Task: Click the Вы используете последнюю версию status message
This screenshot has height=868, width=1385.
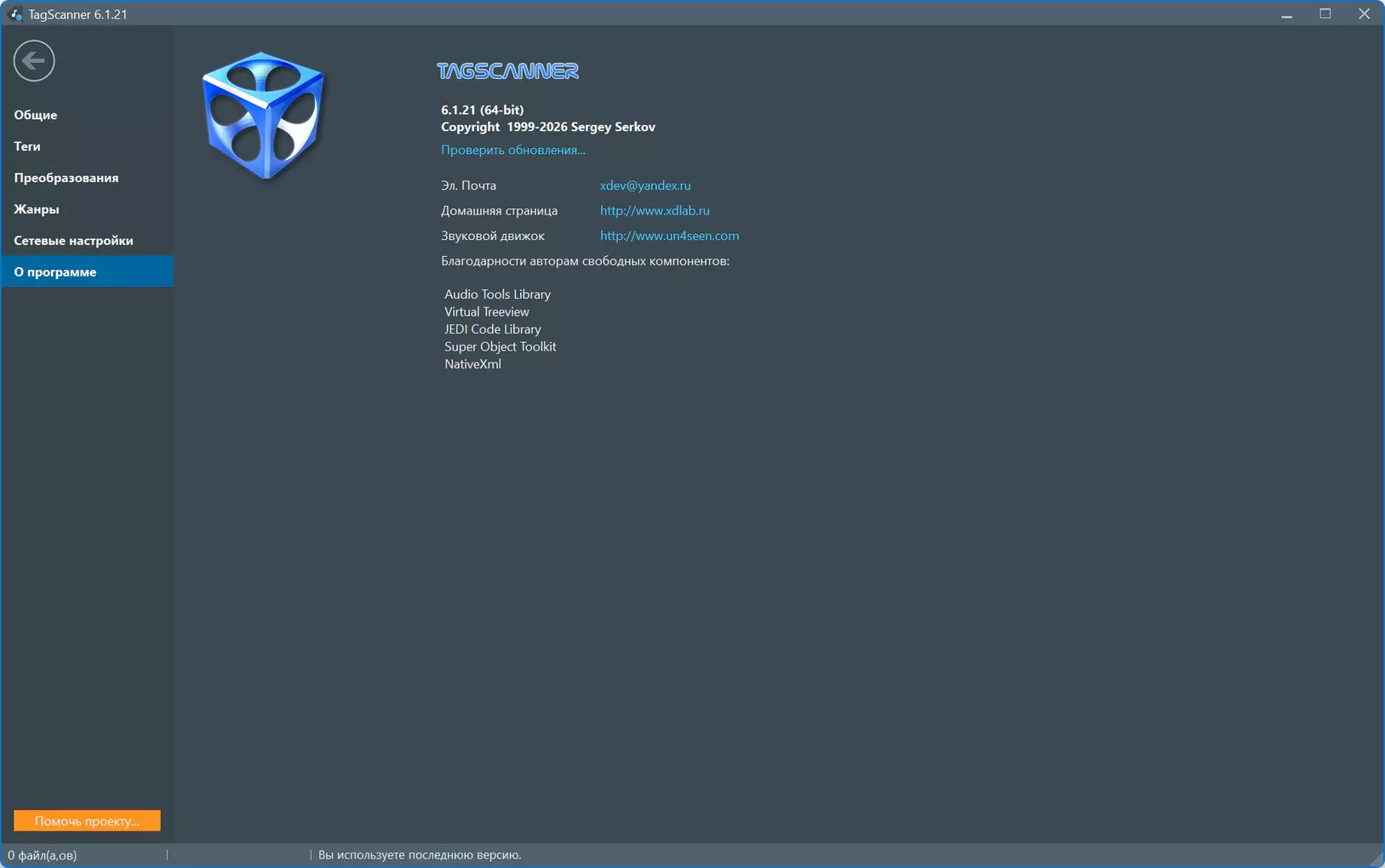Action: [x=420, y=855]
